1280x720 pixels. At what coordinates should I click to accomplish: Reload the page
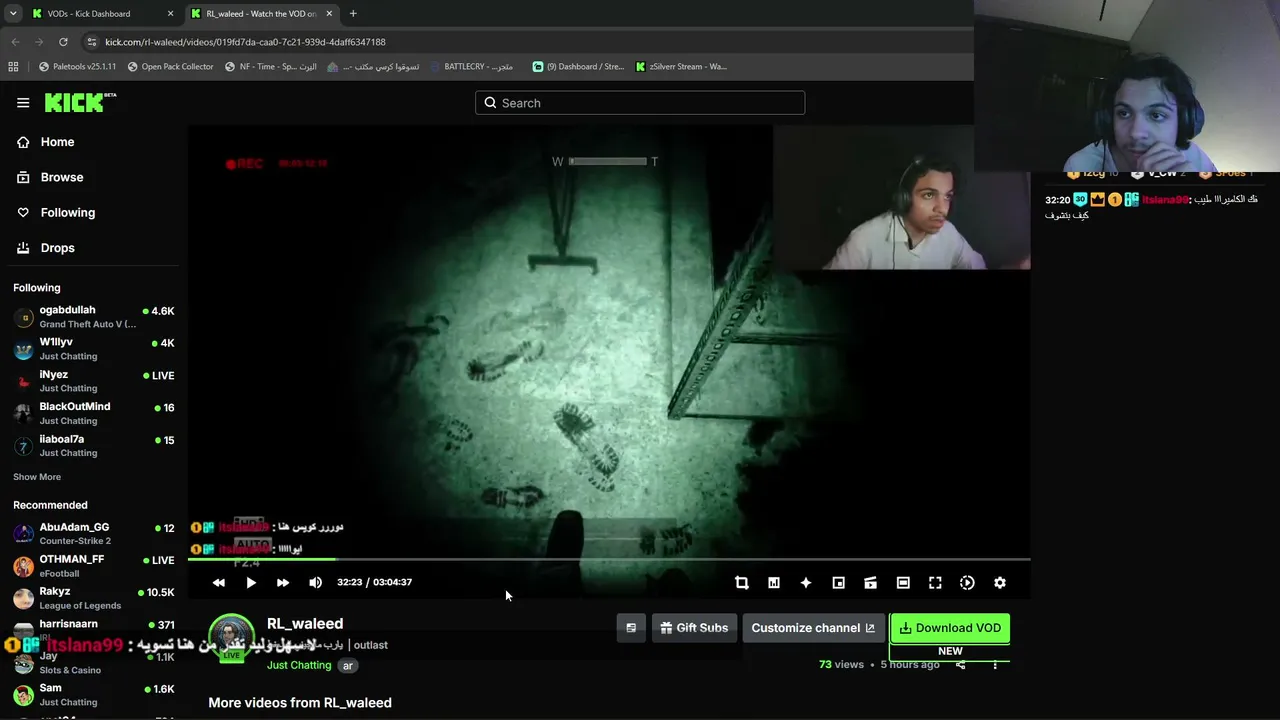click(x=63, y=42)
